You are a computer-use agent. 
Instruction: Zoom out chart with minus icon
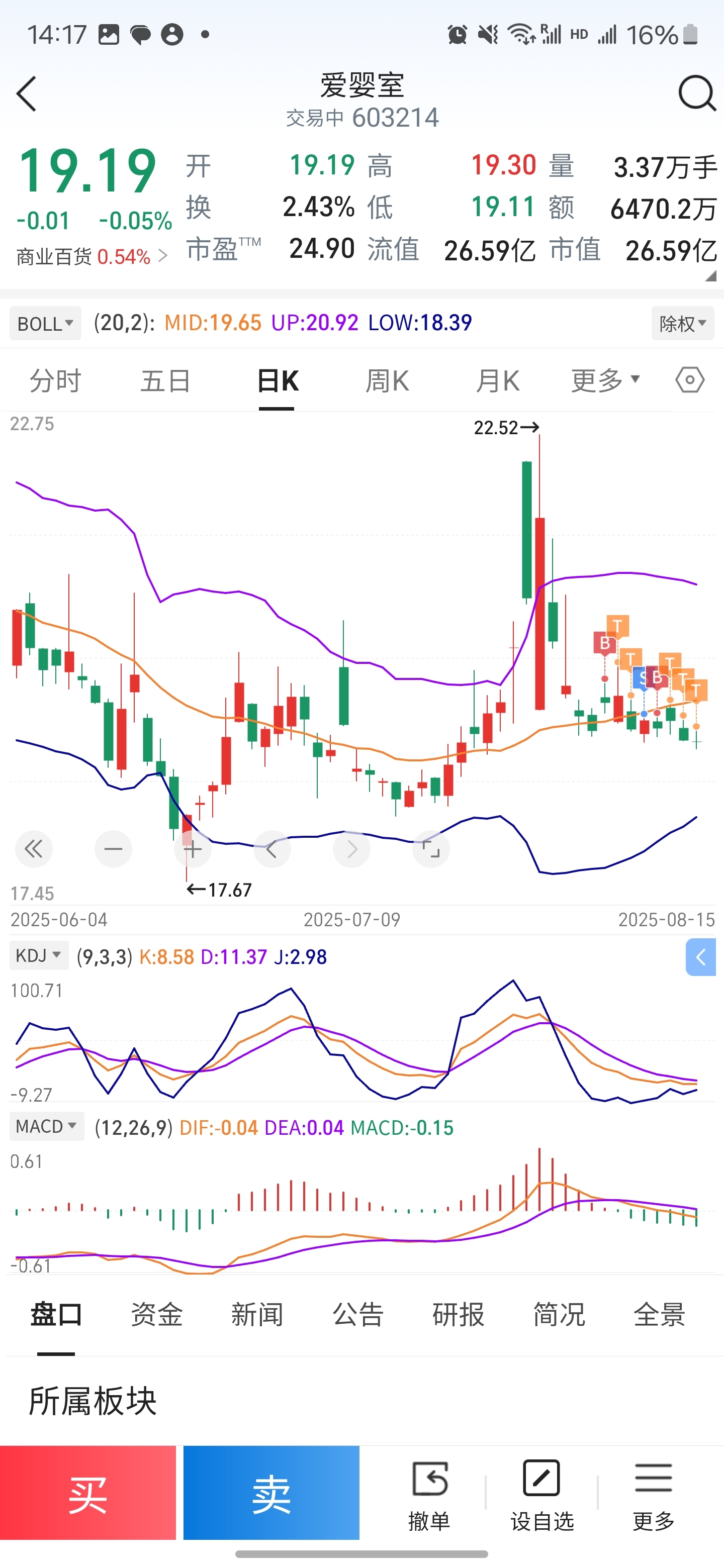[113, 848]
